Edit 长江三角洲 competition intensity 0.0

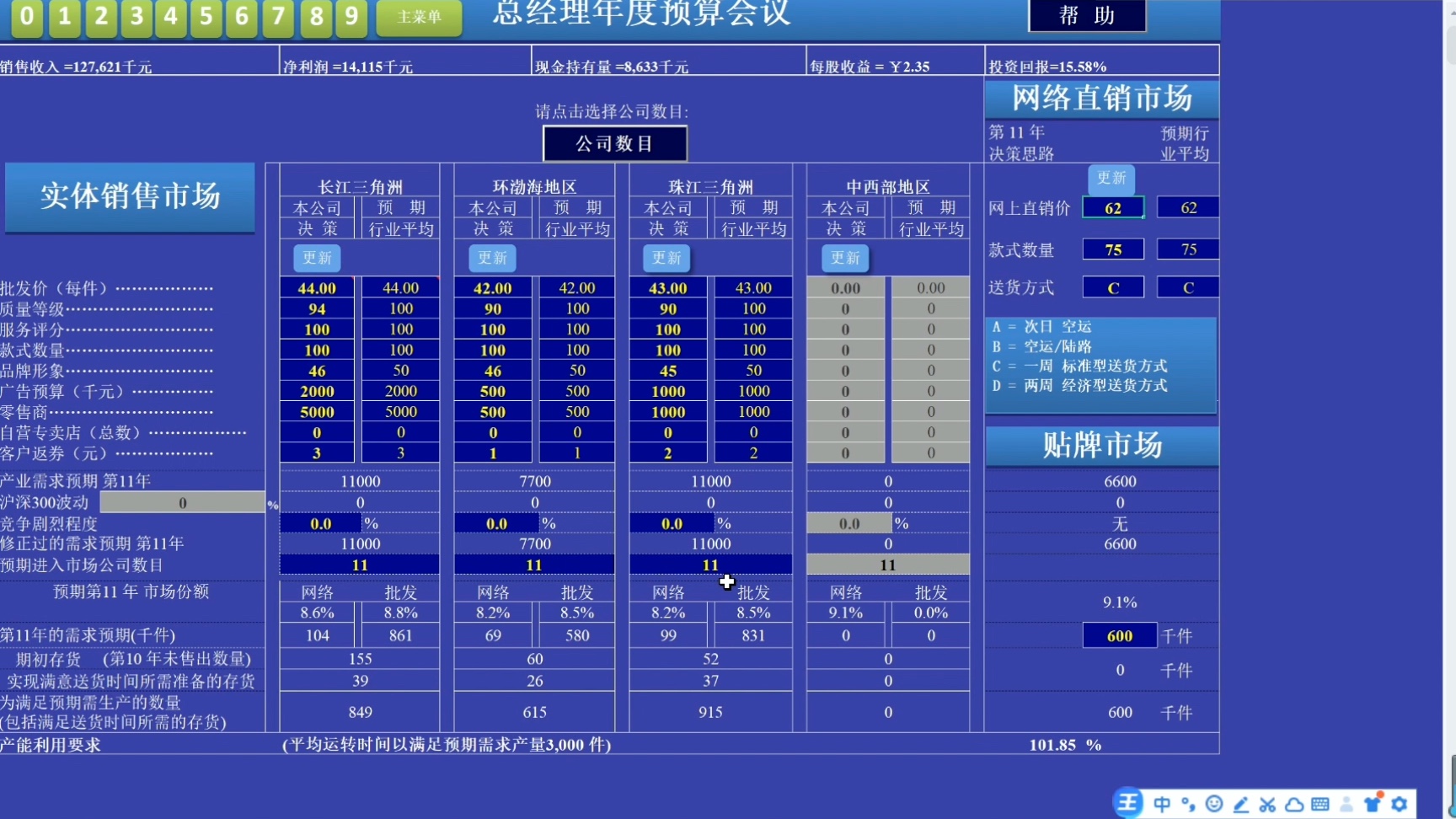[320, 524]
